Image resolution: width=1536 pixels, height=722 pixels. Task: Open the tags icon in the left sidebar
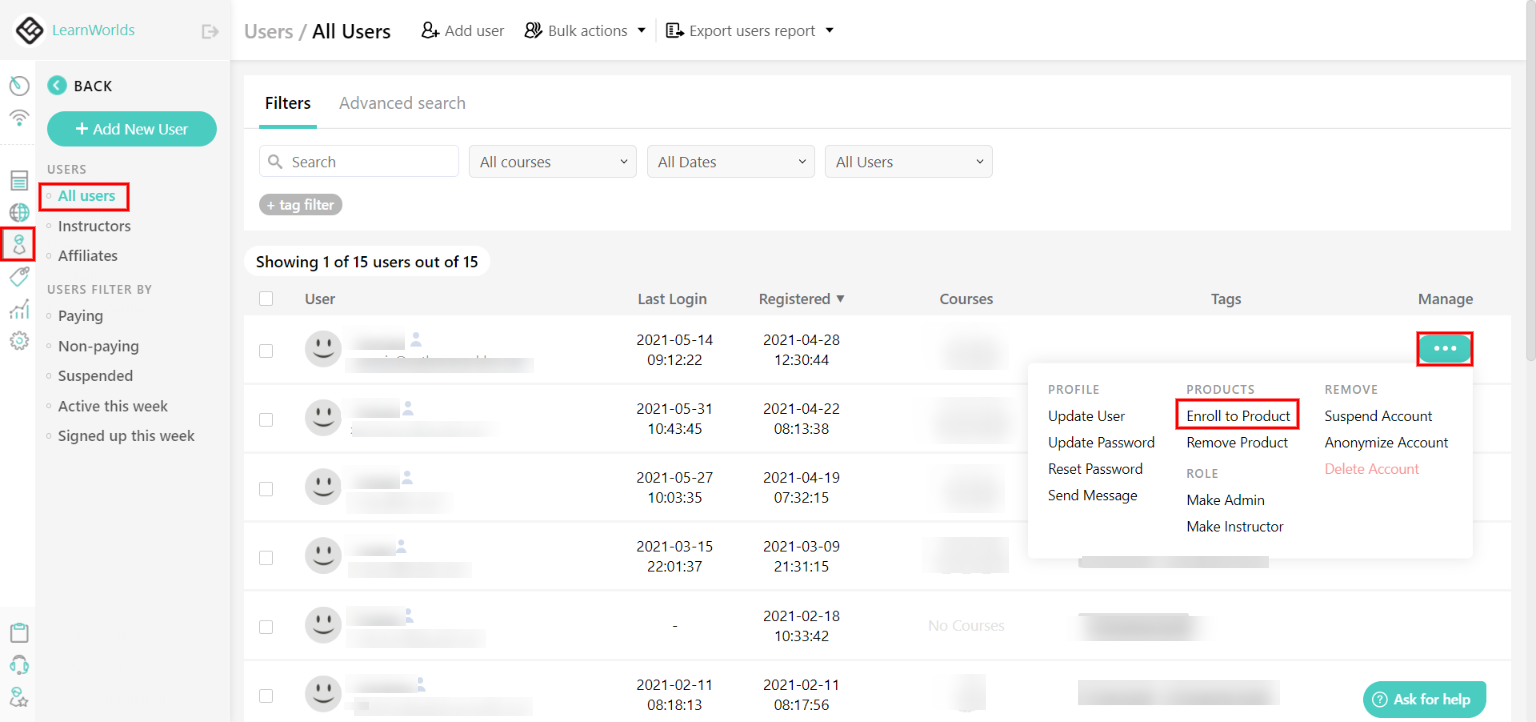(18, 277)
